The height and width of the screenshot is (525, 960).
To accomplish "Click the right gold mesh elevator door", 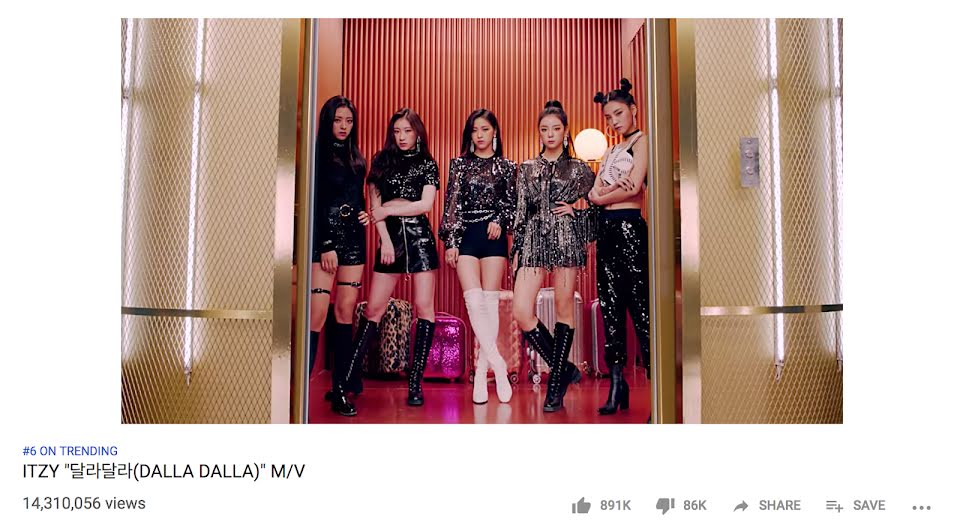I will 759,221.
